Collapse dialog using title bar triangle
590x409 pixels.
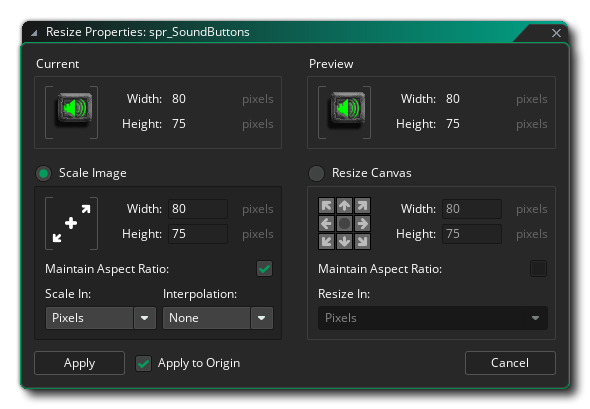pos(34,33)
